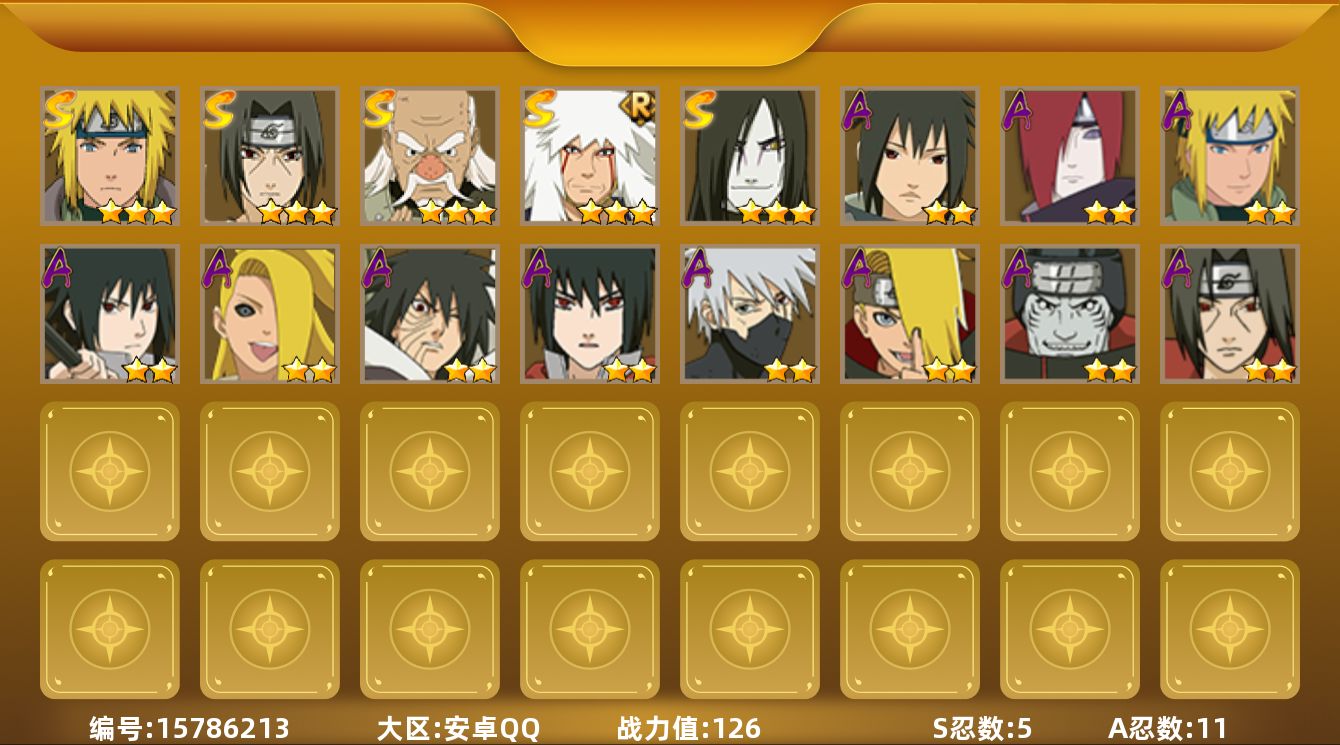1340x745 pixels.
Task: Open the bandaged-eye Danzo portrait
Action: 430,314
